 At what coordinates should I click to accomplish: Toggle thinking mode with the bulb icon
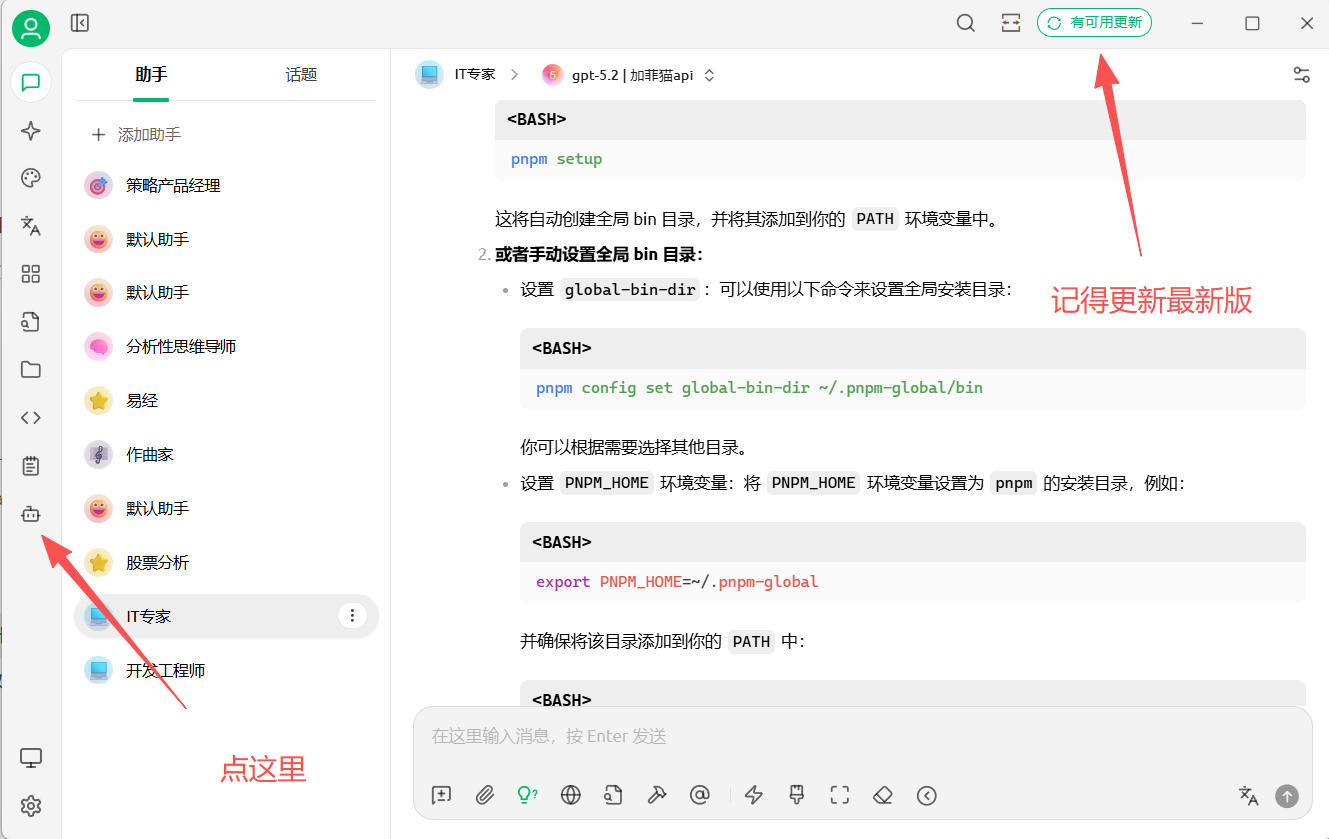pyautogui.click(x=527, y=795)
